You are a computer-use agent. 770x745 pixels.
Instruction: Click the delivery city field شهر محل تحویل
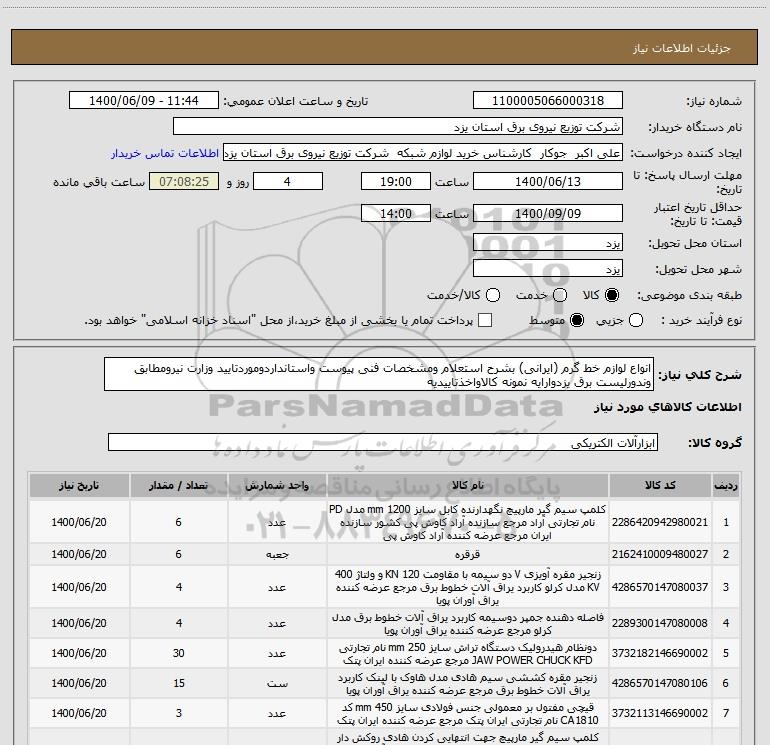[548, 269]
